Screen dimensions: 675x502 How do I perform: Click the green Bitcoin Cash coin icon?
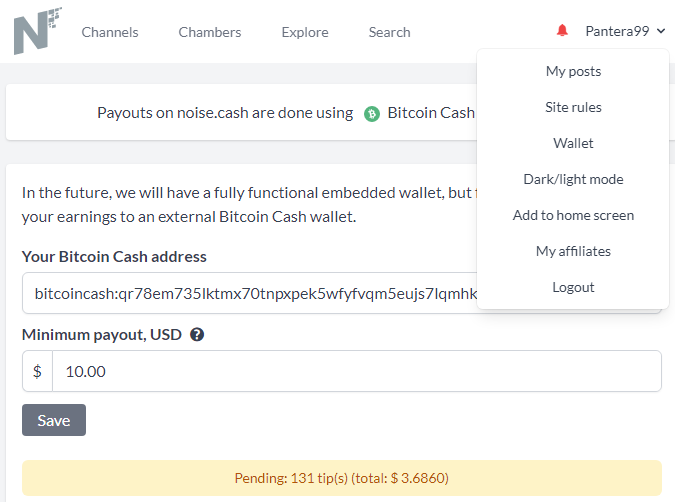(x=372, y=114)
